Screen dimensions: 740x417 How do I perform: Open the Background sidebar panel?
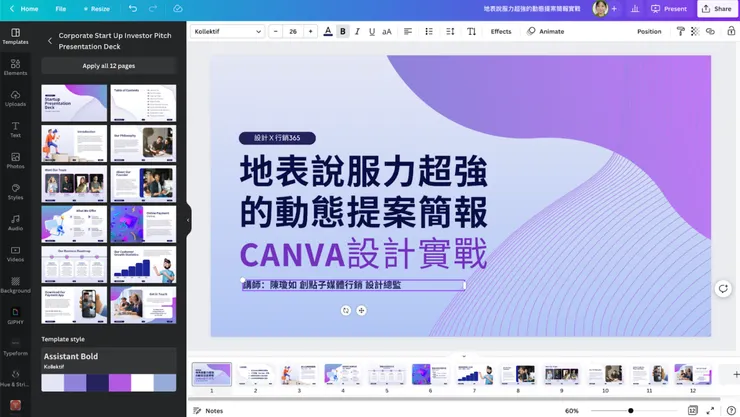[x=15, y=285]
